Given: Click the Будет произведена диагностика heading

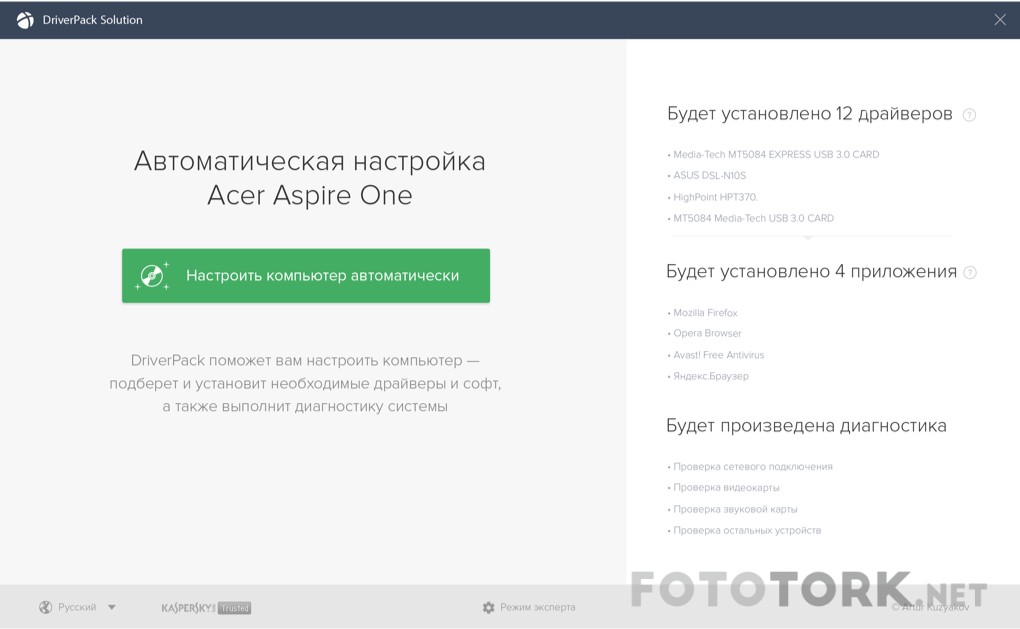Looking at the screenshot, I should pyautogui.click(x=806, y=426).
